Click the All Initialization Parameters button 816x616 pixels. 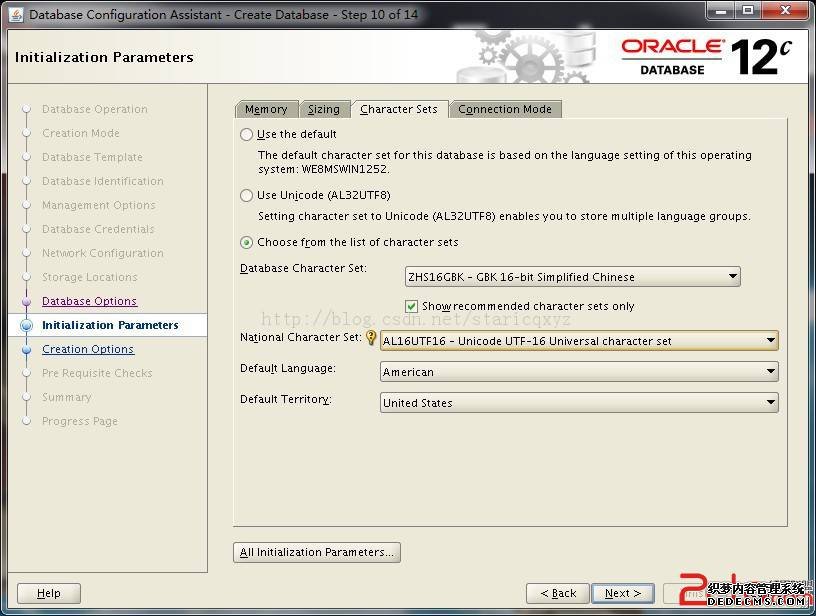pos(317,552)
